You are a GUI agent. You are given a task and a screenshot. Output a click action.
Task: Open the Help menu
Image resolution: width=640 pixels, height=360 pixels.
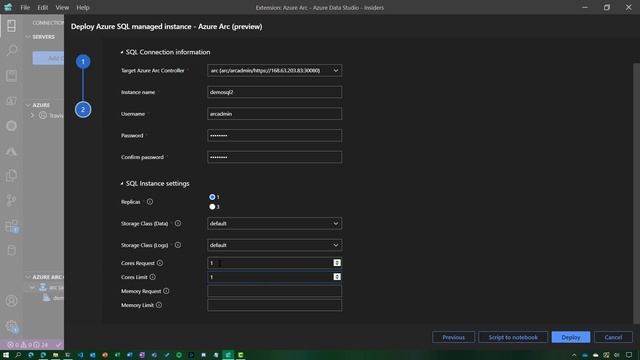click(x=82, y=7)
